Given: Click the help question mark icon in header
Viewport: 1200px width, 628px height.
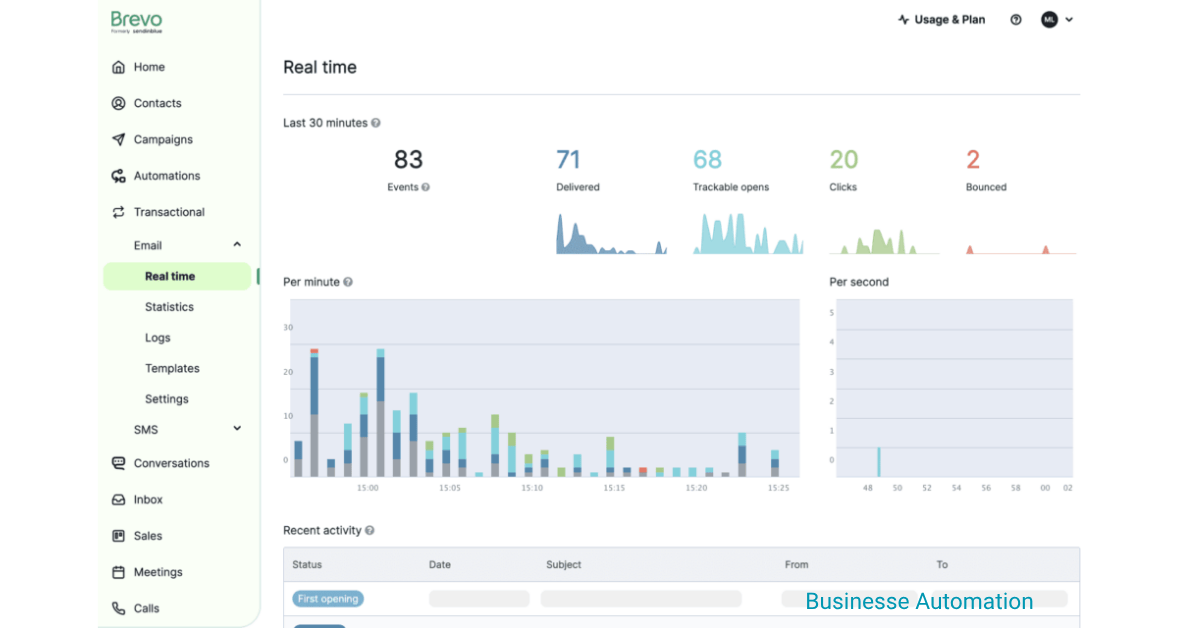Looking at the screenshot, I should pyautogui.click(x=1016, y=19).
